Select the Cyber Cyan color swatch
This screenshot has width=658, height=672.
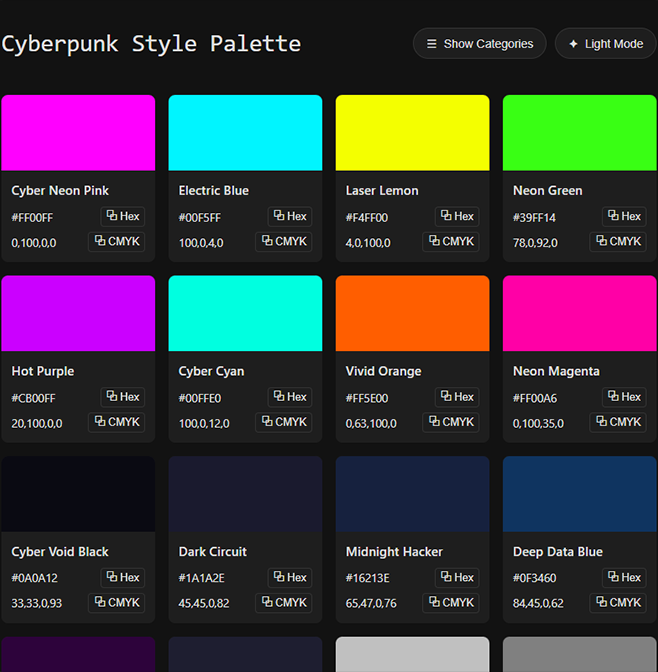tap(245, 313)
